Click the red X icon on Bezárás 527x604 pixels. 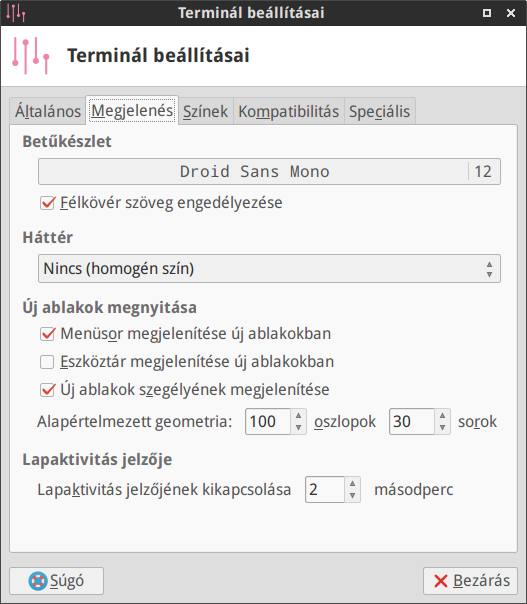tap(441, 581)
